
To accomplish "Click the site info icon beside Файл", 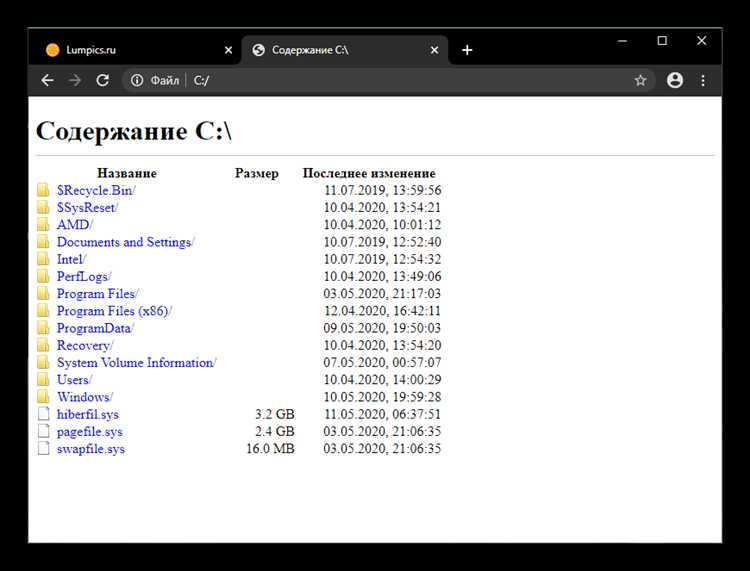I will click(x=138, y=81).
